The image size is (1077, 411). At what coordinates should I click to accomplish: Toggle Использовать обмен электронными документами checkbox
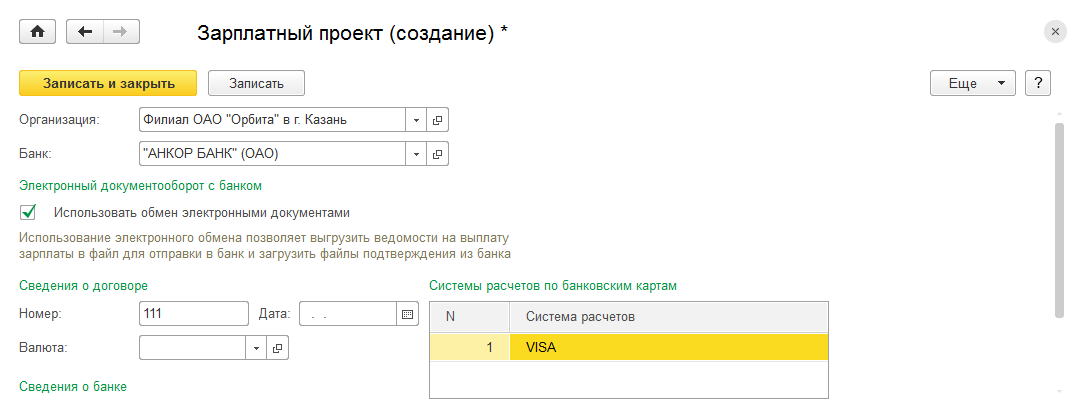click(29, 212)
